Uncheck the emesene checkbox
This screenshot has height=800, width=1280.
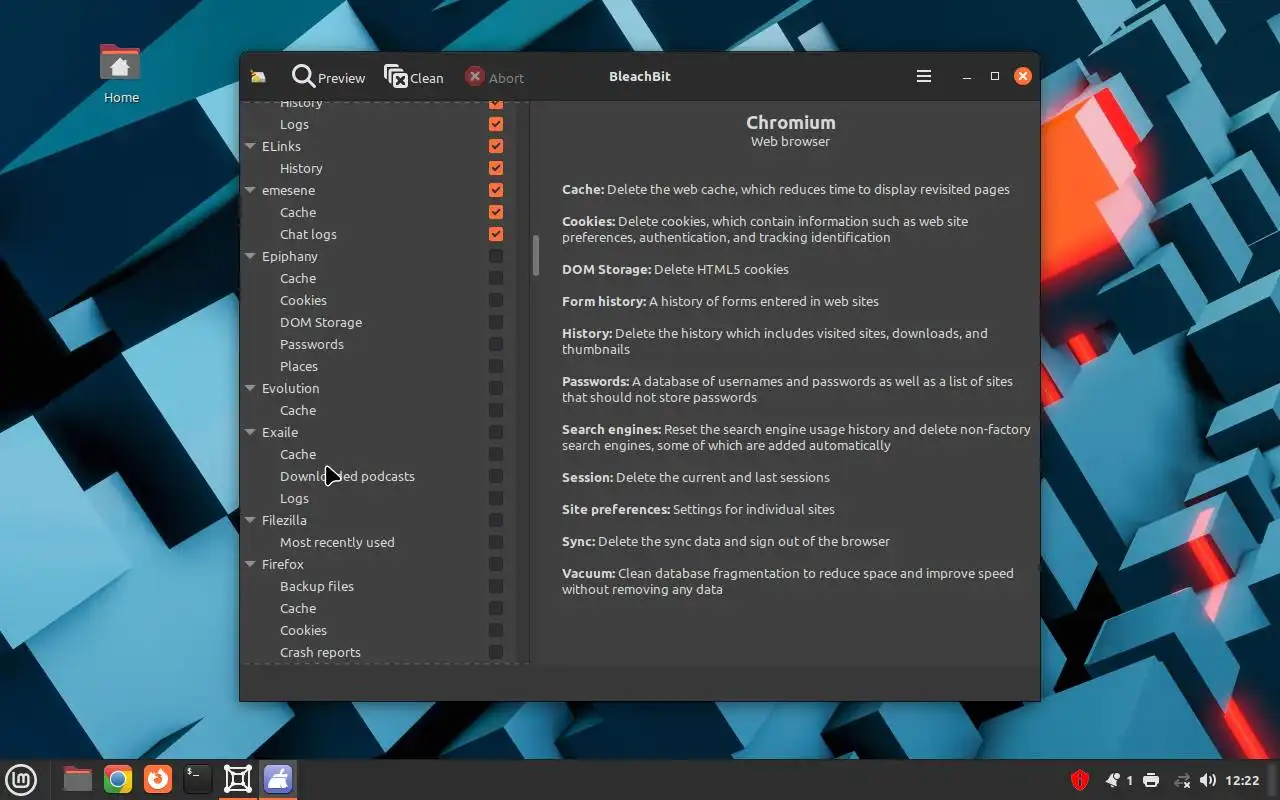tap(496, 190)
